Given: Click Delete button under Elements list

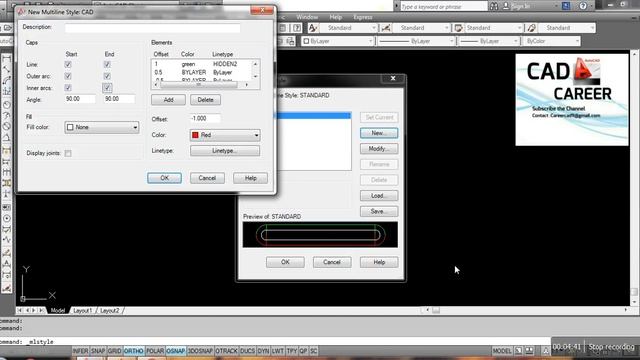Looking at the screenshot, I should 205,100.
